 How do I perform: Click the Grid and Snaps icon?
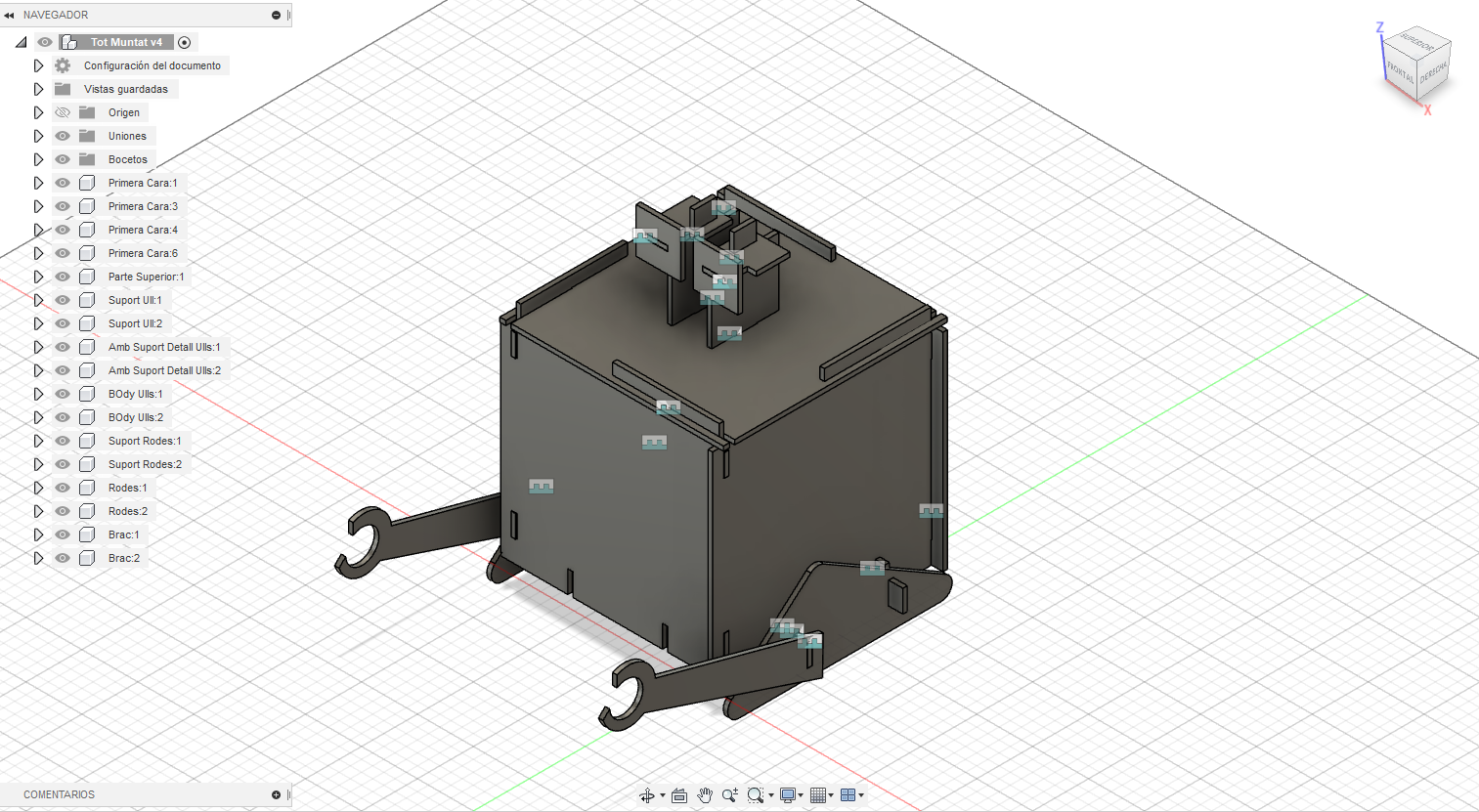[x=818, y=795]
